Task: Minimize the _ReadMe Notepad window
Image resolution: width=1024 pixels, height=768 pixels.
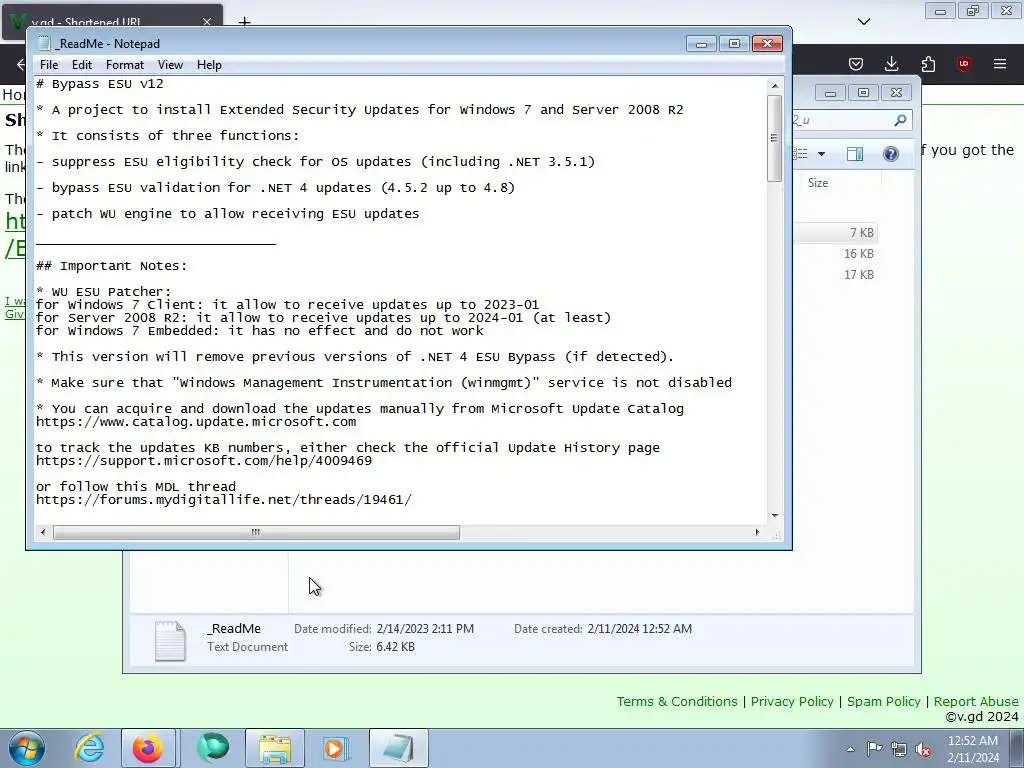Action: (701, 44)
